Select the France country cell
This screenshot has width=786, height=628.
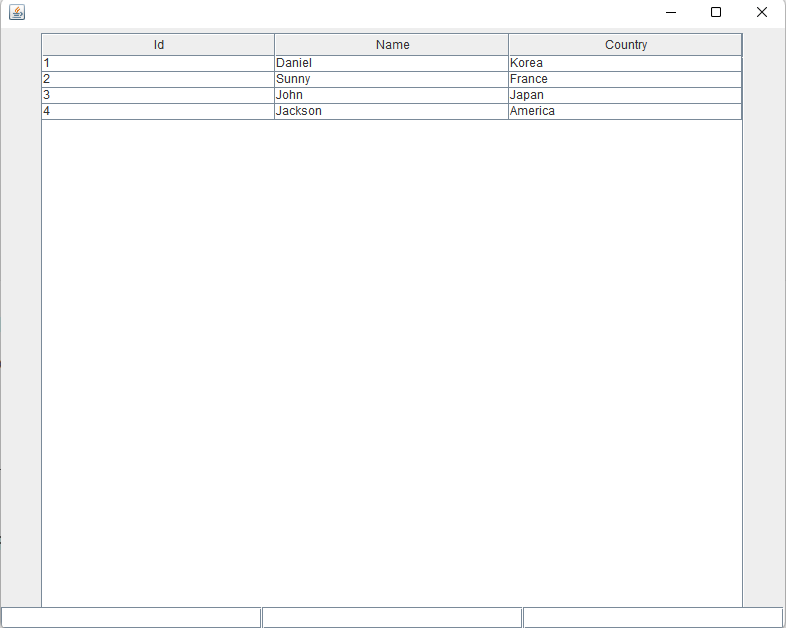[625, 79]
